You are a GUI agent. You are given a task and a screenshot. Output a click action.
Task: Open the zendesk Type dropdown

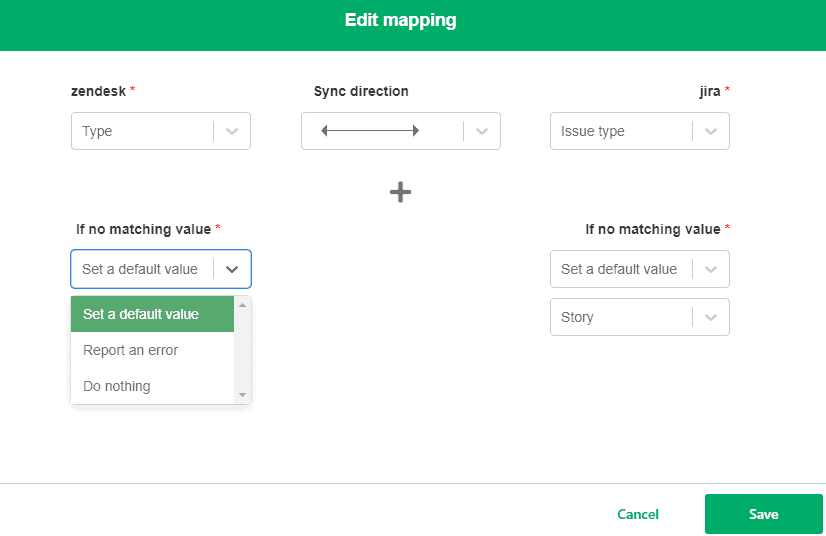coord(161,131)
